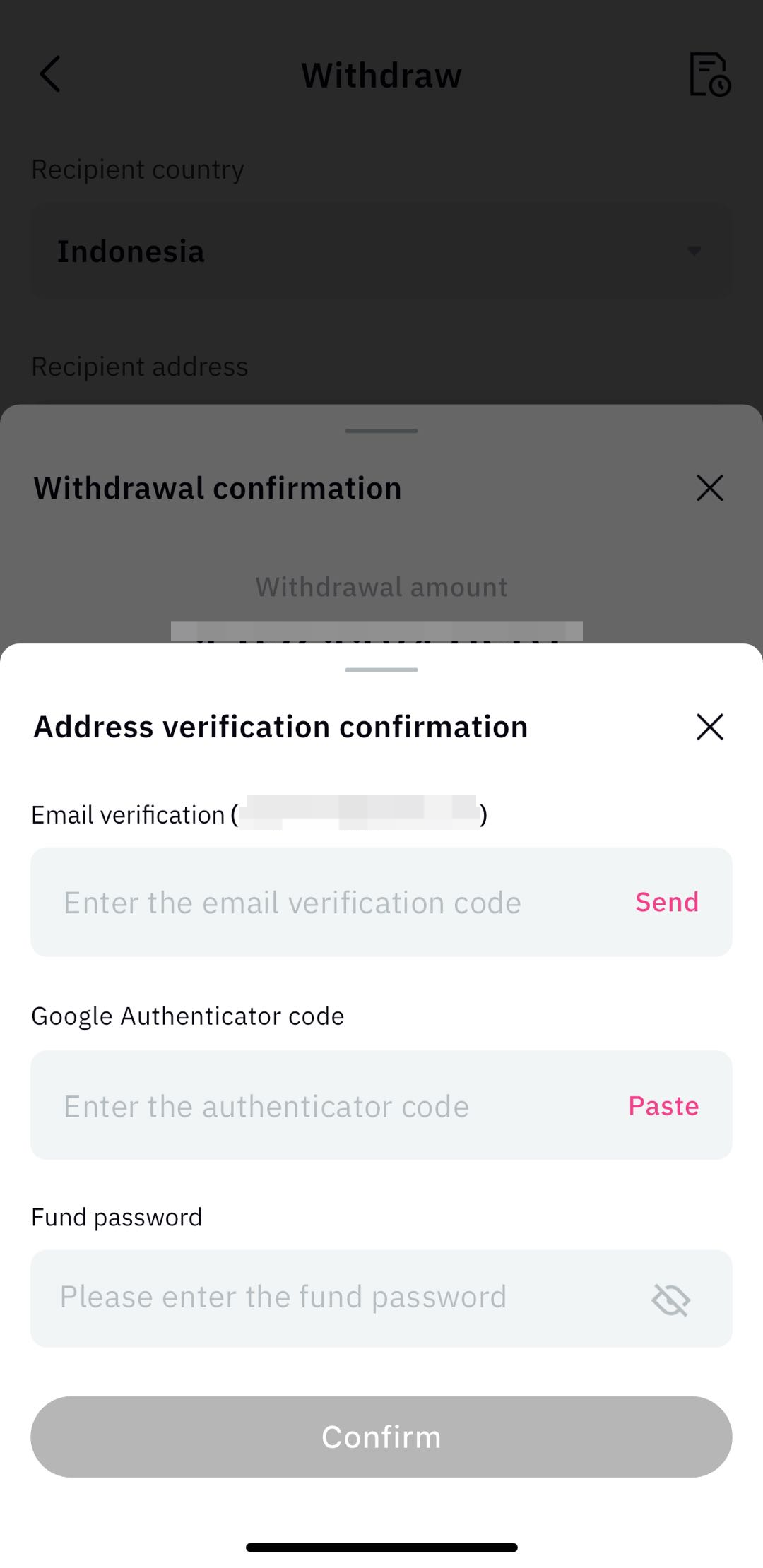
Task: Tap the back arrow on Withdraw page
Action: 50,74
